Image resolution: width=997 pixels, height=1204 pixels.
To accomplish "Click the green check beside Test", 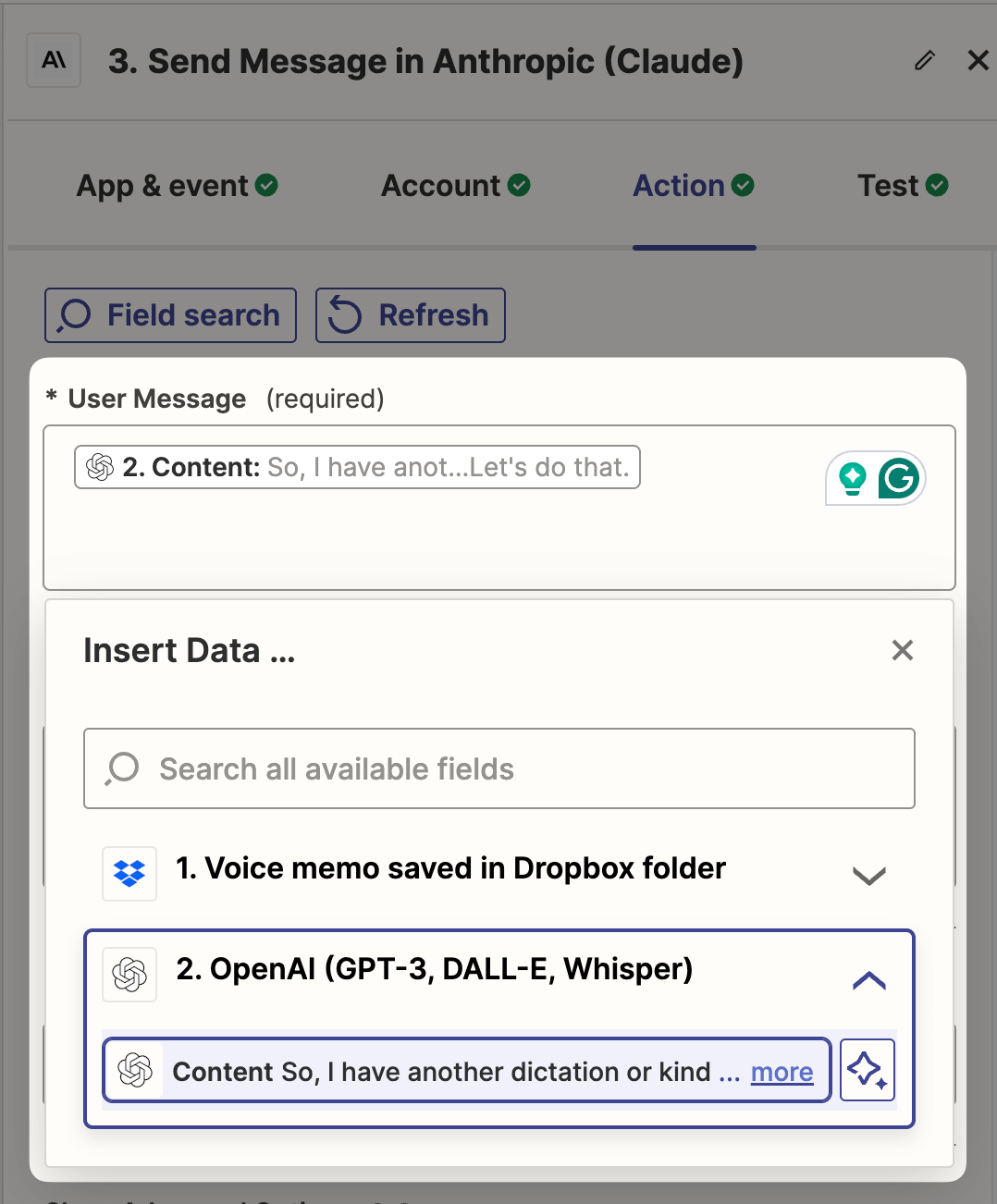I will [x=937, y=186].
